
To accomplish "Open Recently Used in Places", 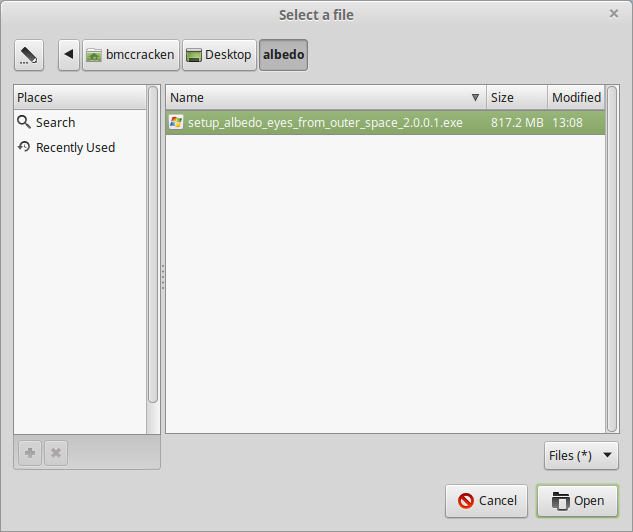I will (80, 147).
